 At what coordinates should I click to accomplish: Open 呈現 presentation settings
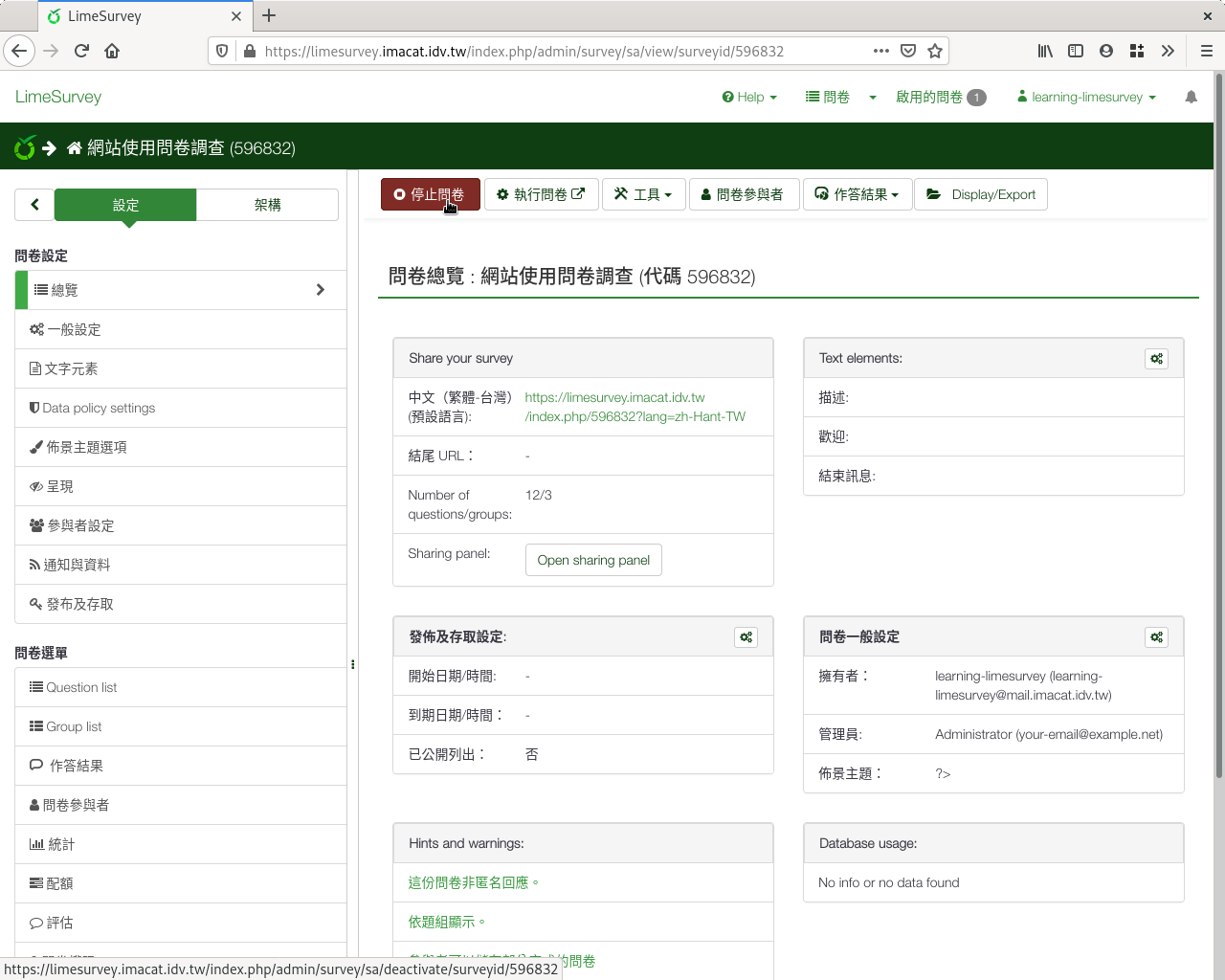(x=181, y=486)
